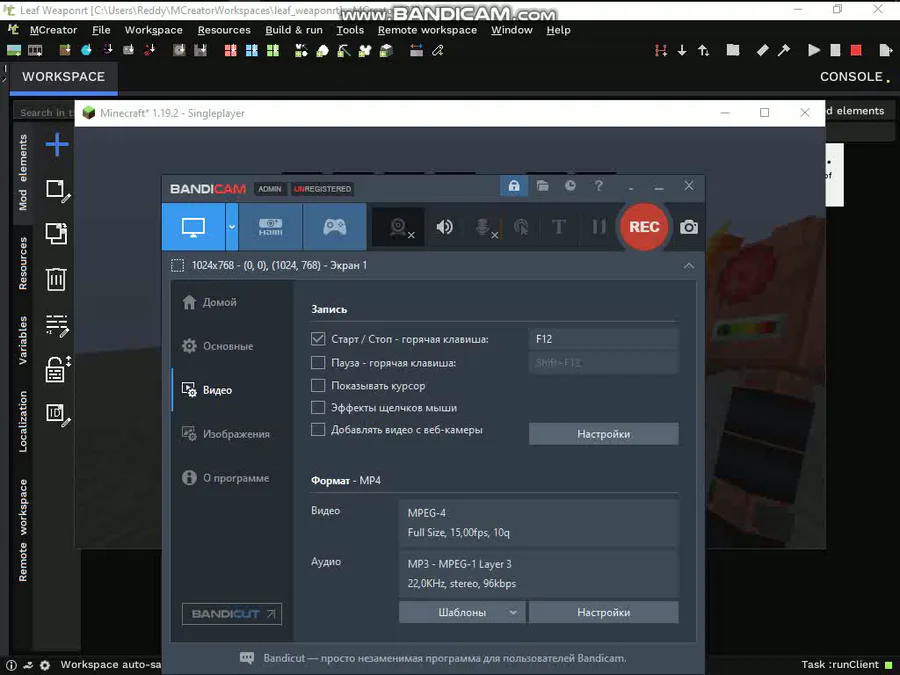Enable Добавлять видео с веб-камеры checkbox
Viewport: 900px width, 675px height.
pyautogui.click(x=318, y=429)
